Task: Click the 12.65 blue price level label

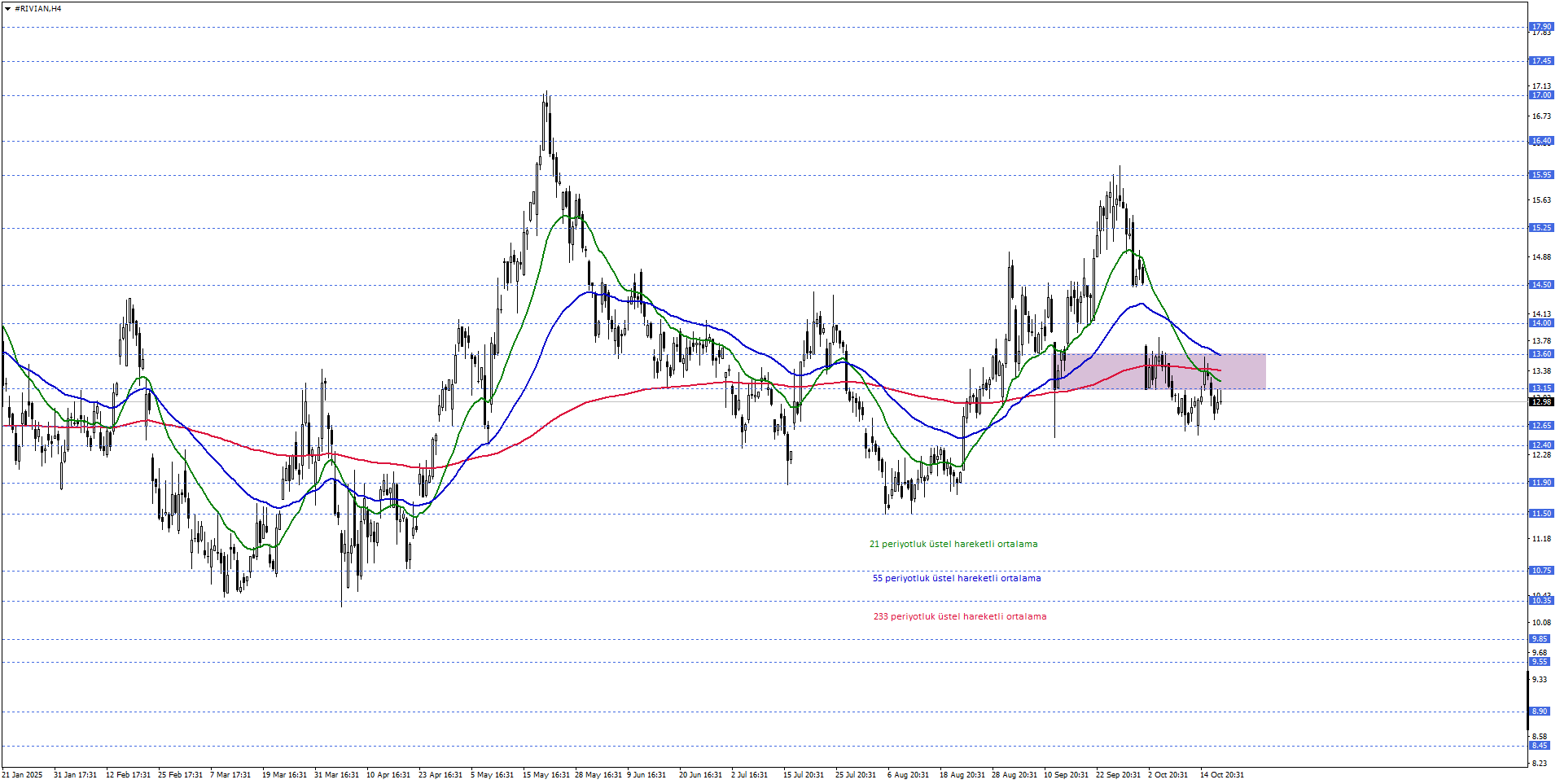Action: click(1540, 426)
